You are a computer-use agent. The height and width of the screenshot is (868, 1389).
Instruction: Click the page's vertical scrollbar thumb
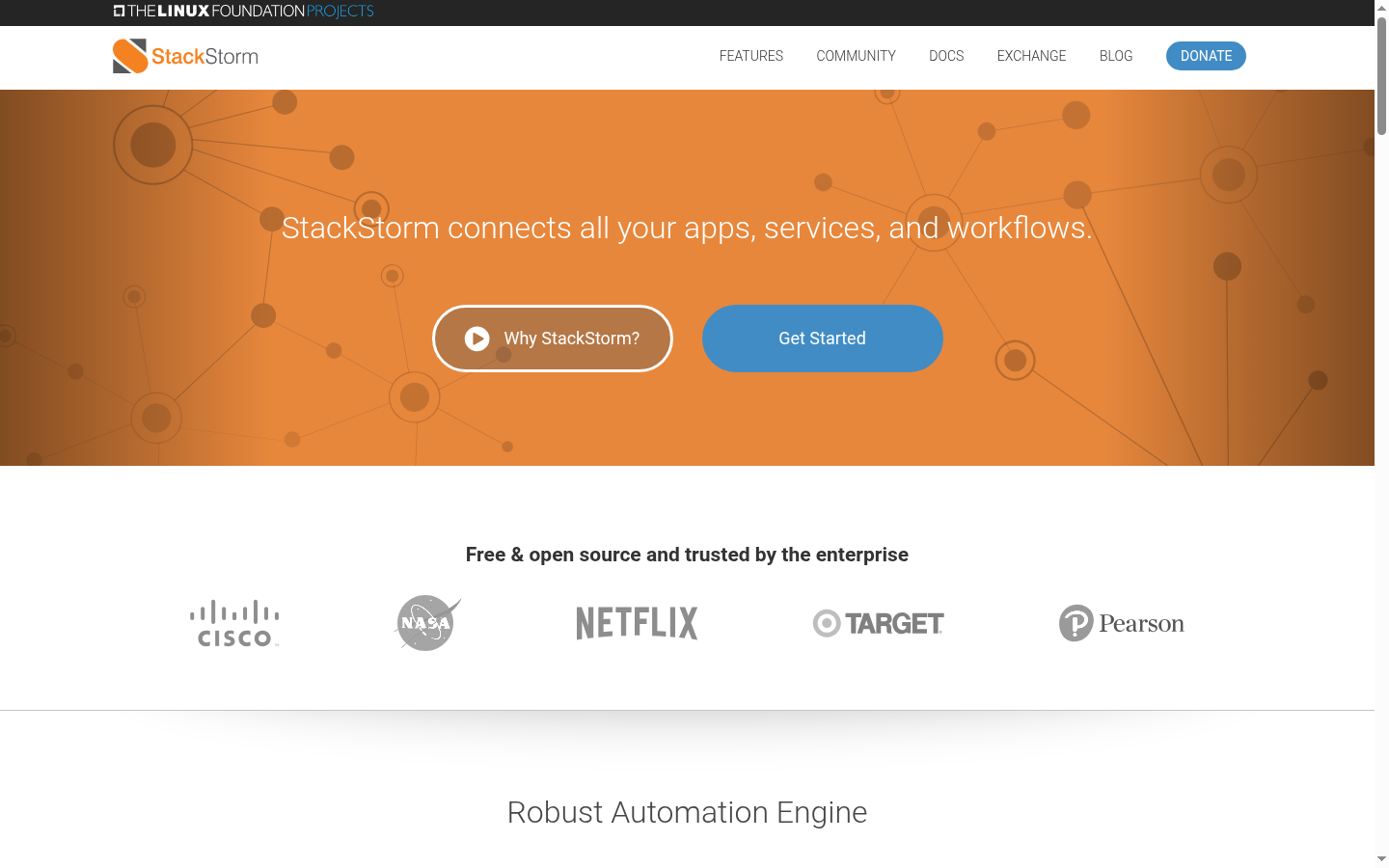click(1381, 75)
